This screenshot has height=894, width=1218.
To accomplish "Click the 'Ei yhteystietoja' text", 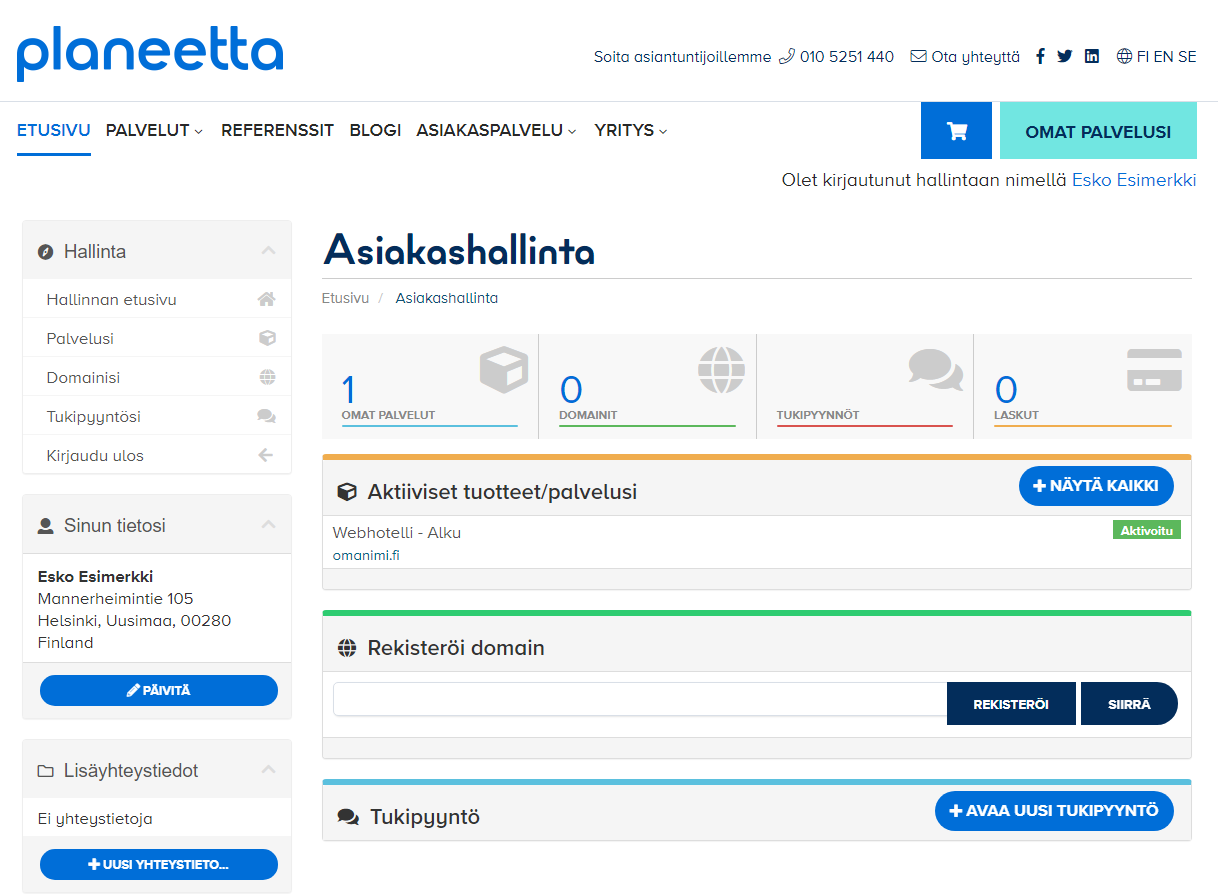I will coord(95,819).
